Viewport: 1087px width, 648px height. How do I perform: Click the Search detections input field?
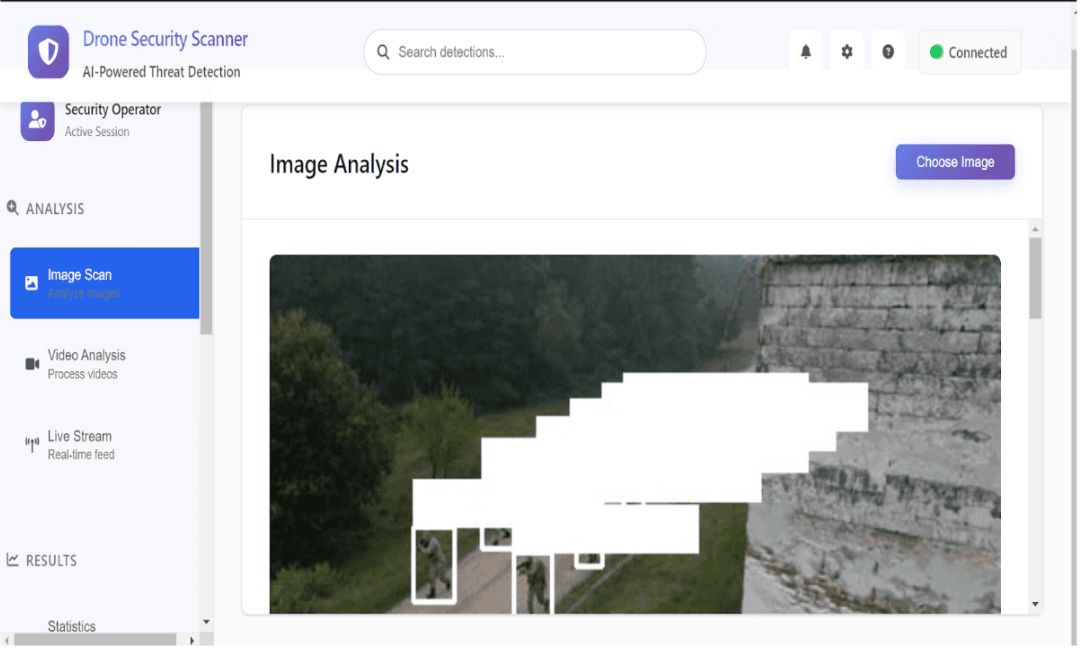tap(534, 51)
